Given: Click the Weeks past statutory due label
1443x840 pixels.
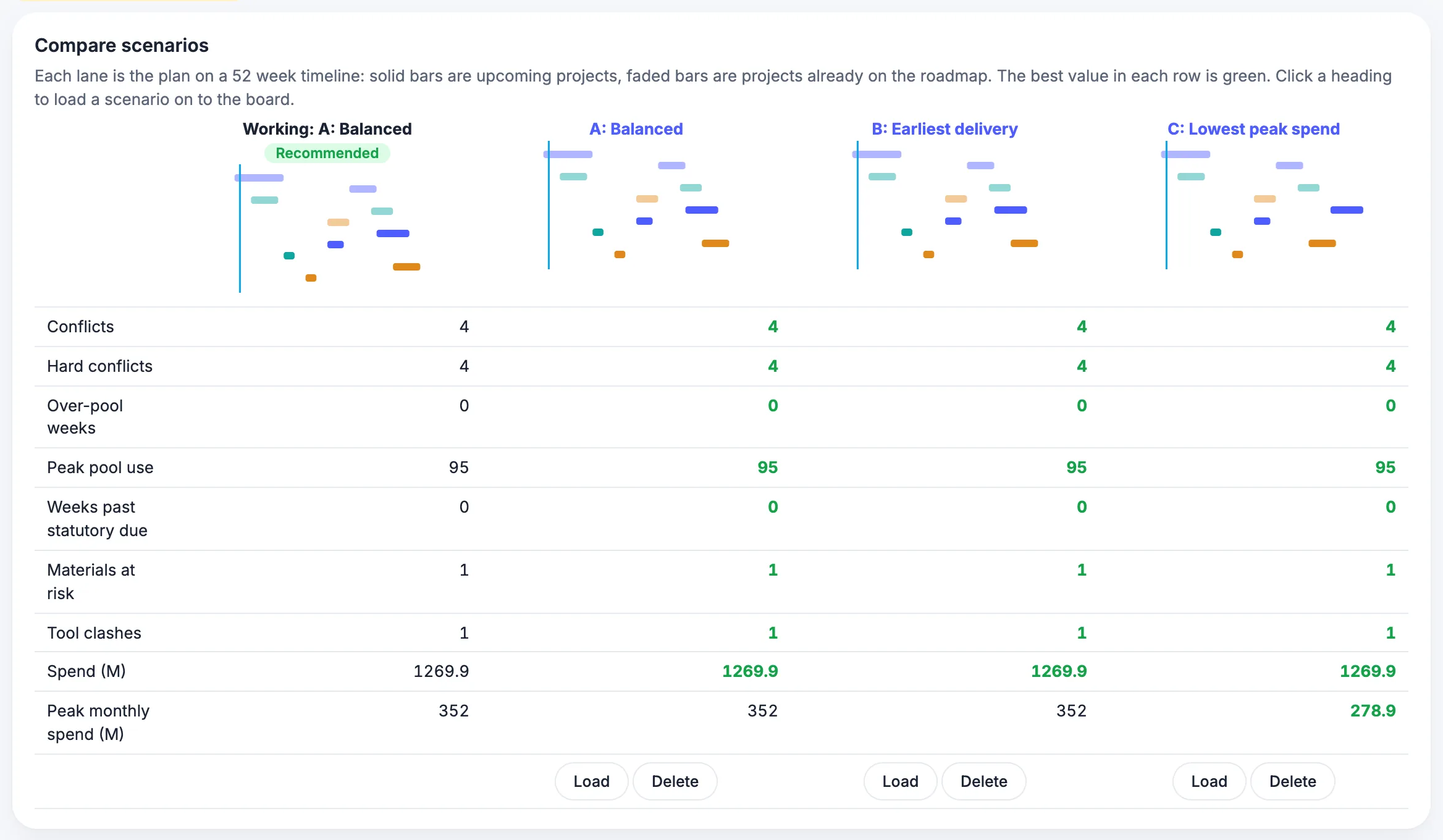Looking at the screenshot, I should (97, 519).
